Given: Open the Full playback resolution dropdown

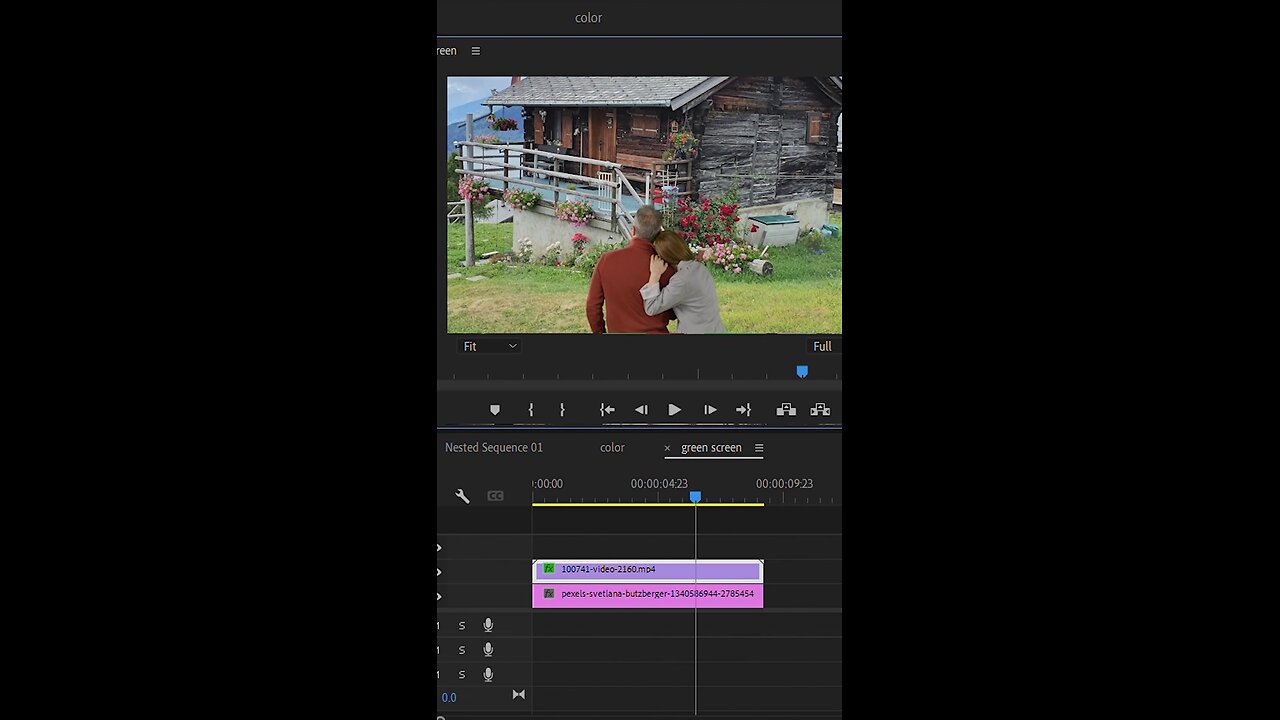Looking at the screenshot, I should pos(822,346).
